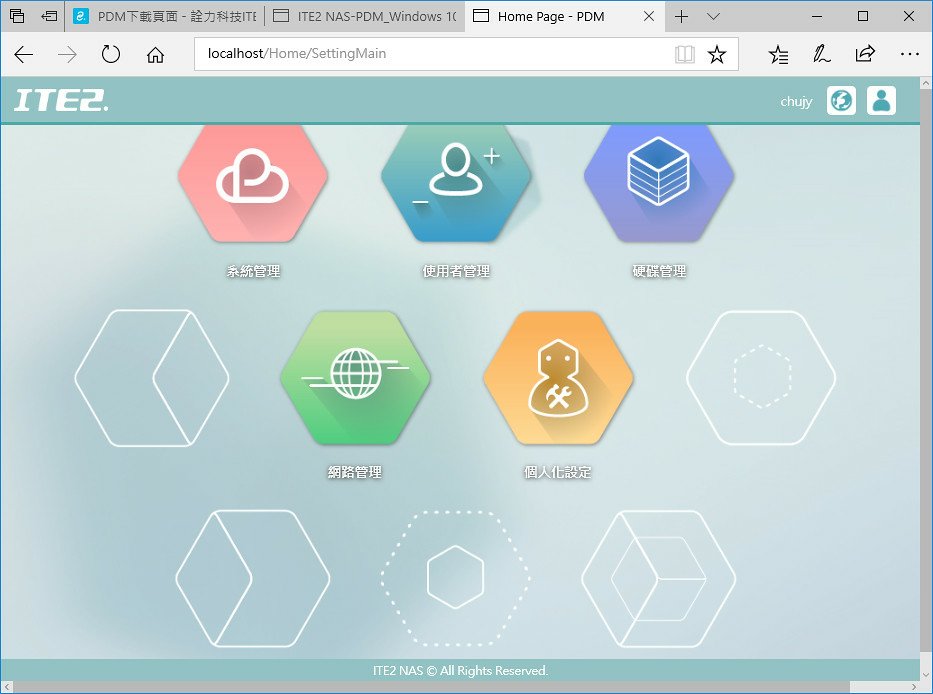Screen dimensions: 933x694
Task: Go to browser home page icon
Action: point(155,55)
